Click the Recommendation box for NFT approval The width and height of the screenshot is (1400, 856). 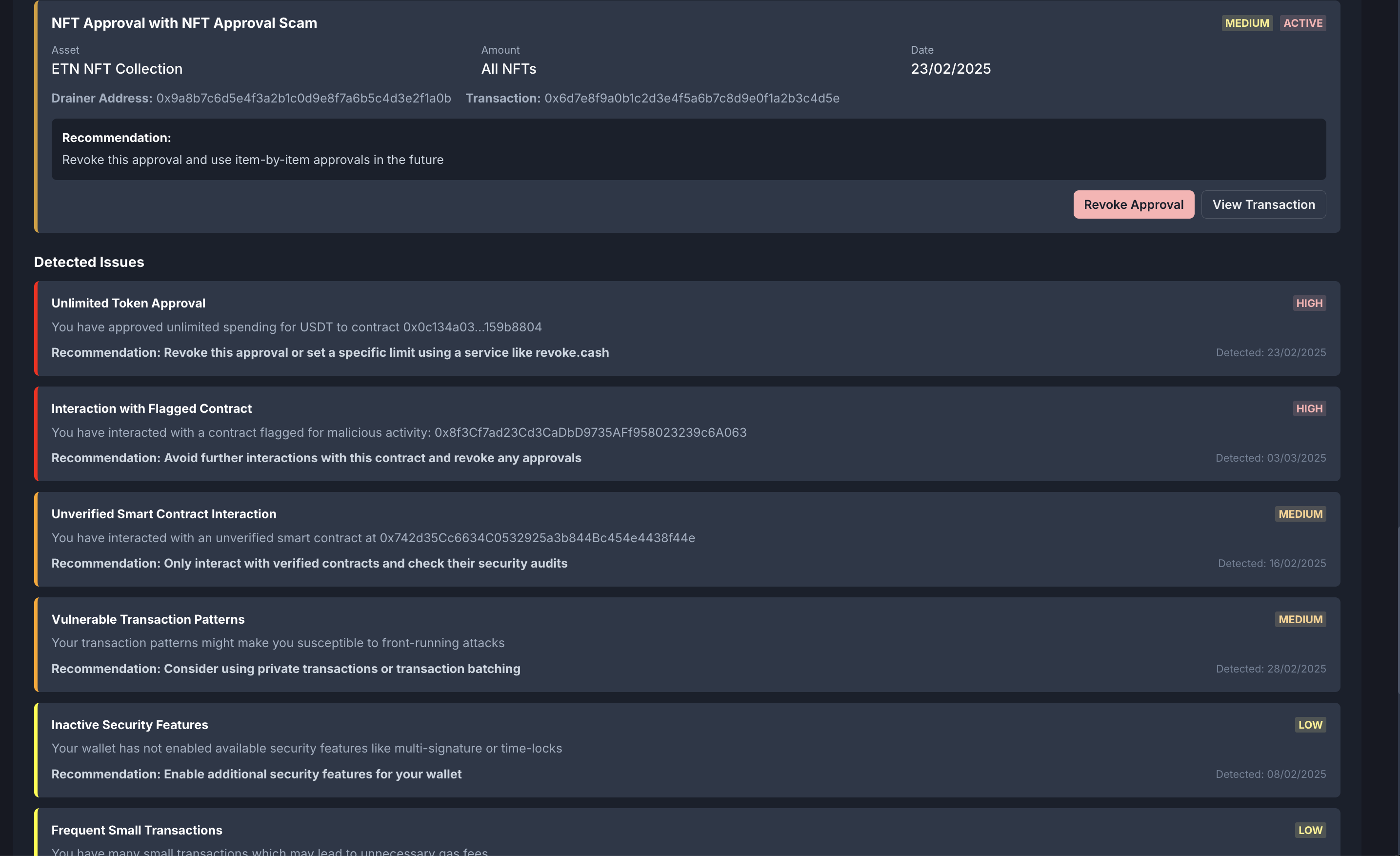point(688,149)
